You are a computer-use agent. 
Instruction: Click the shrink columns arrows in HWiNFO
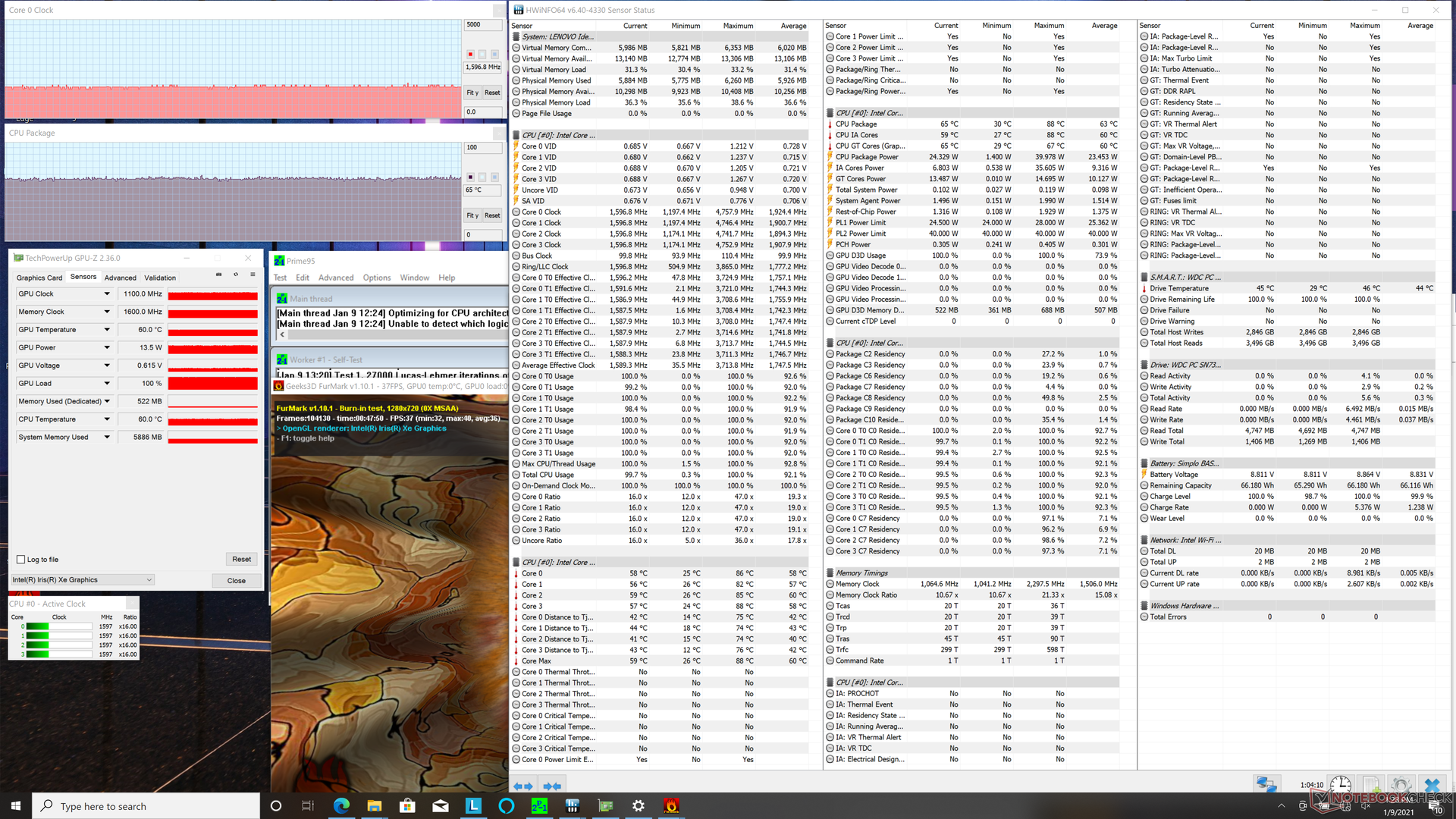click(552, 786)
